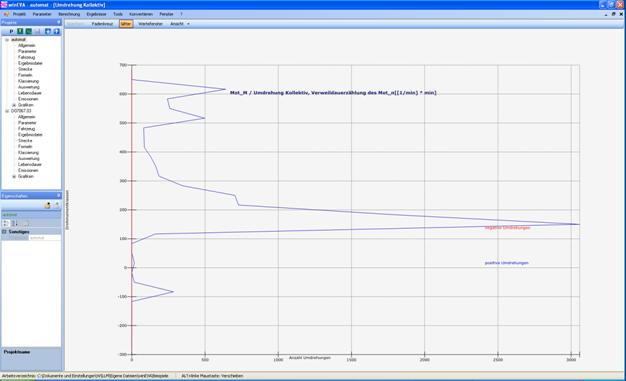Image resolution: width=626 pixels, height=381 pixels.
Task: Open the Ansicht dropdown
Action: click(180, 24)
